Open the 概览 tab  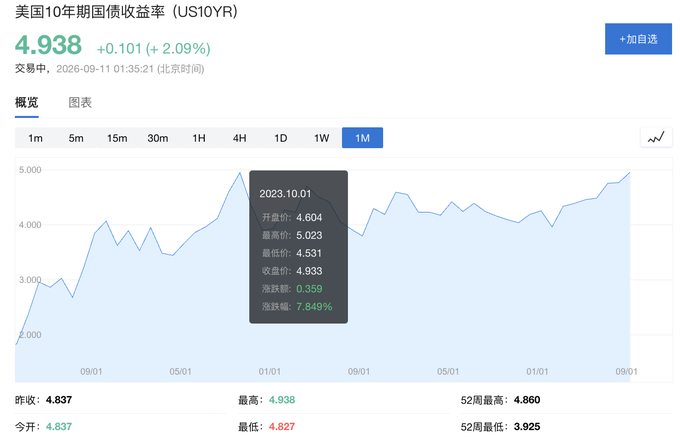[x=27, y=103]
